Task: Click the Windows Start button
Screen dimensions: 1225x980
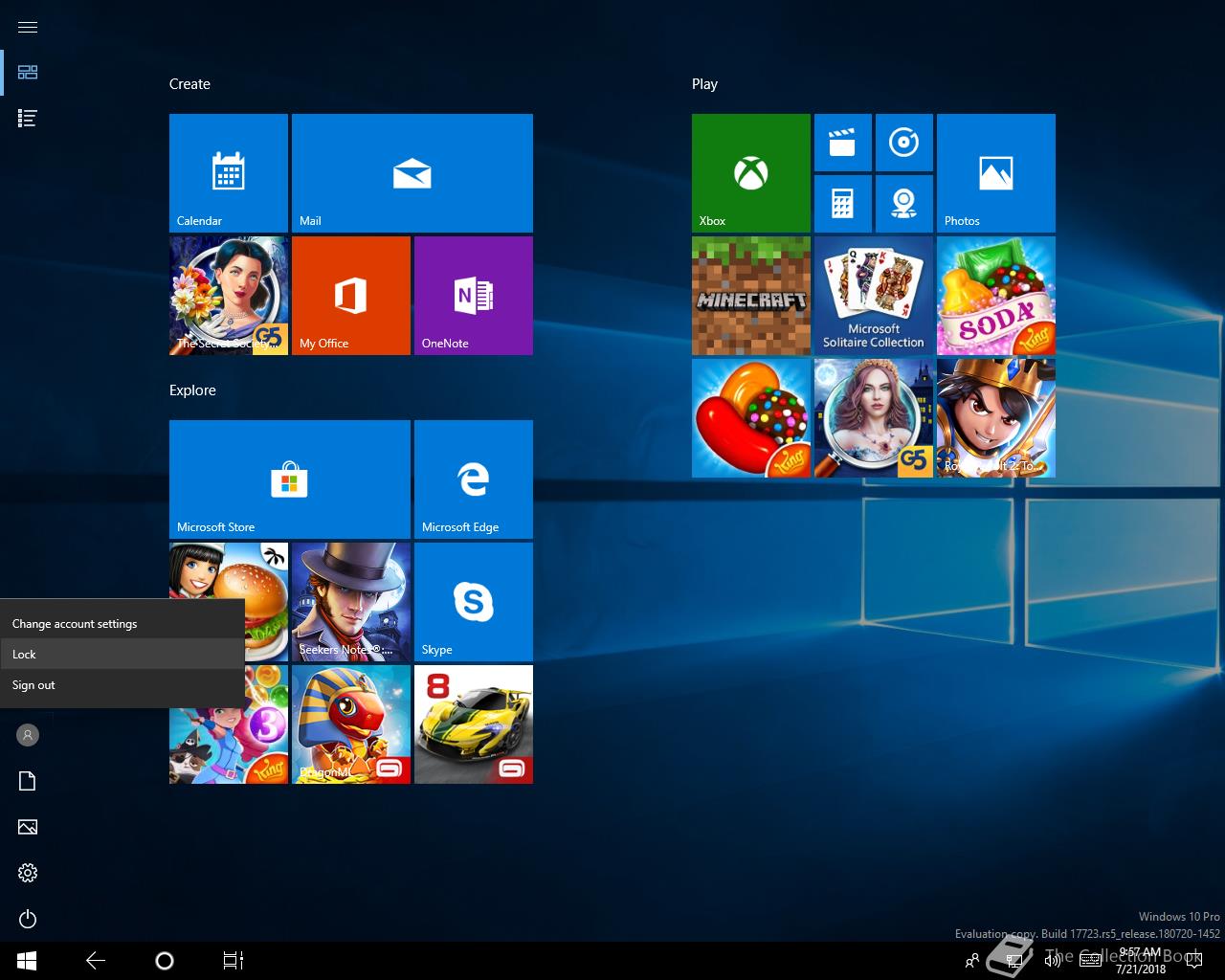Action: 27,961
